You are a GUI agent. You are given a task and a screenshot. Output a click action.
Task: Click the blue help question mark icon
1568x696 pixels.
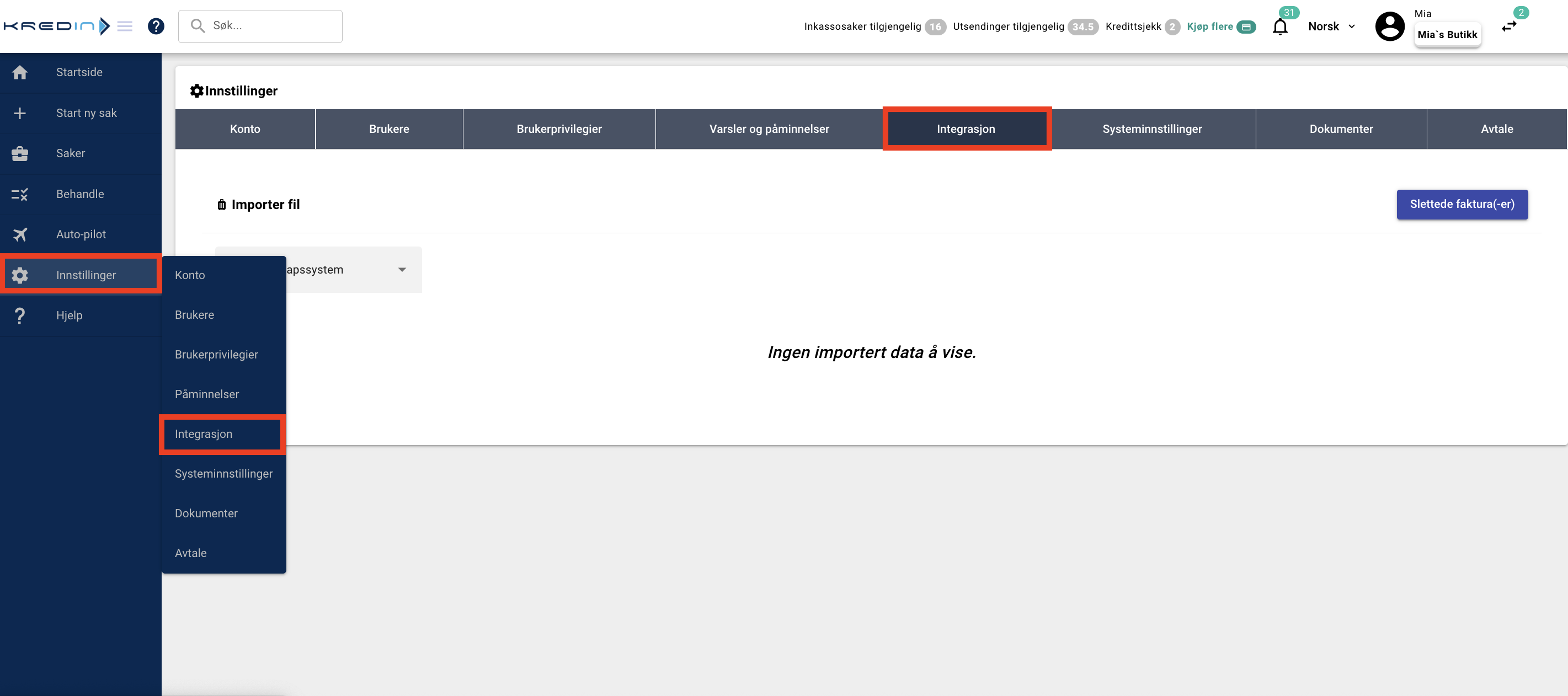pos(156,26)
